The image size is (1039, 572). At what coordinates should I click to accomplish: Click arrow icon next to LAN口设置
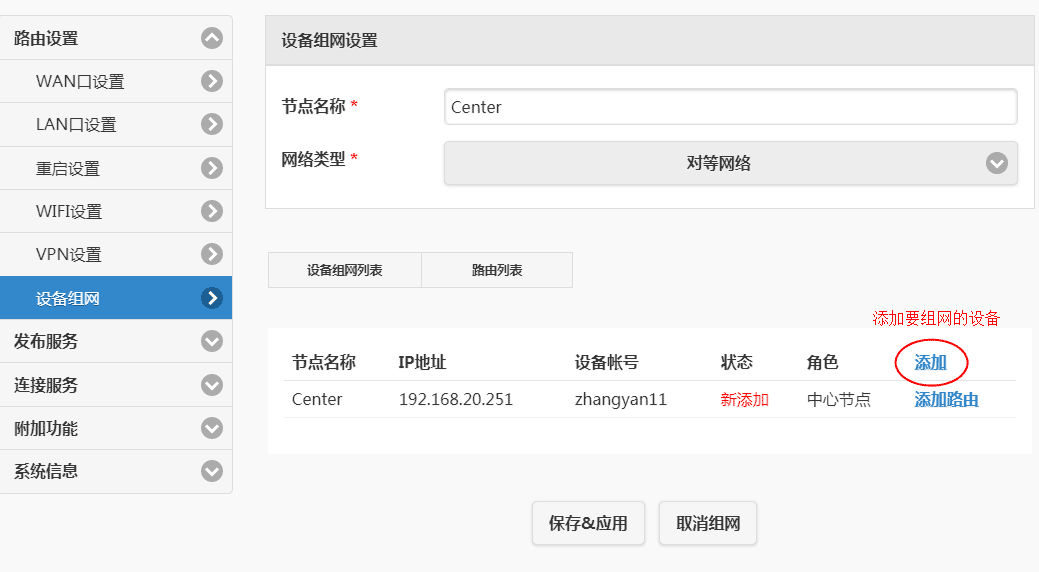coord(211,124)
